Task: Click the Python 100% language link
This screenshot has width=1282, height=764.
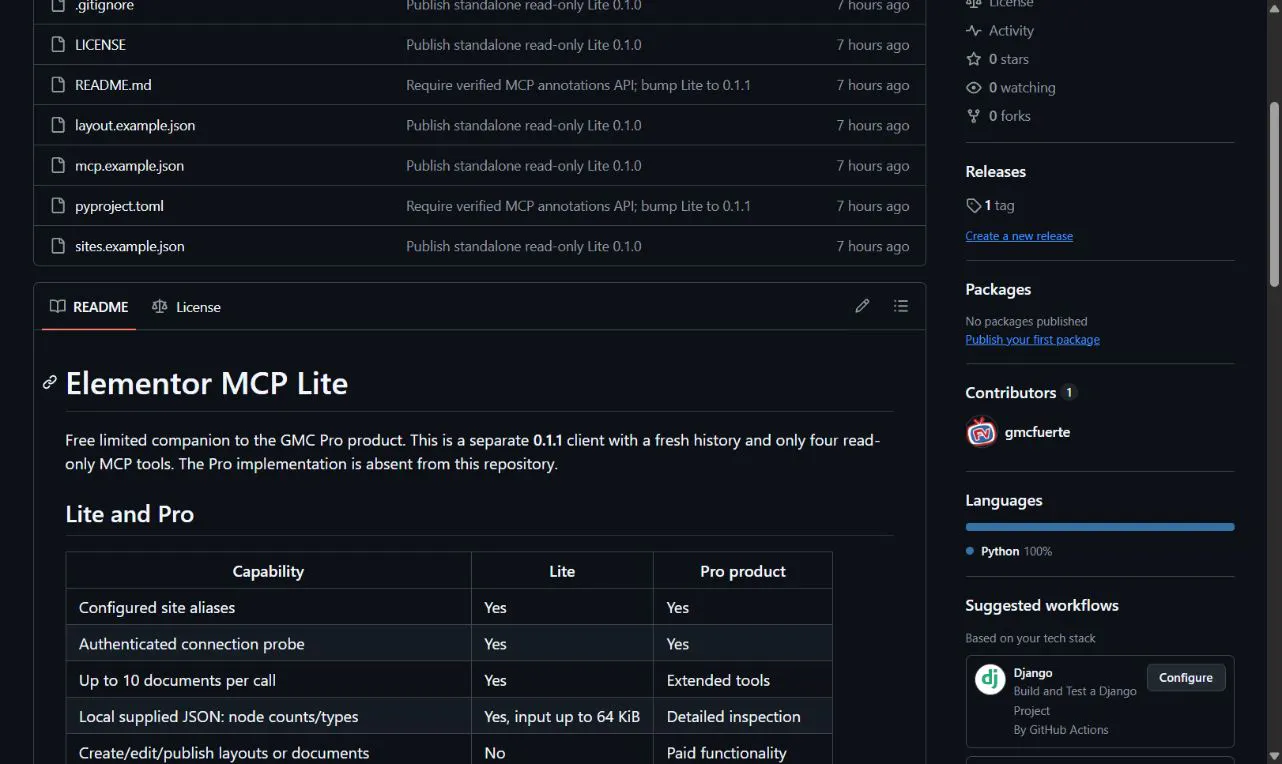Action: [x=1009, y=551]
